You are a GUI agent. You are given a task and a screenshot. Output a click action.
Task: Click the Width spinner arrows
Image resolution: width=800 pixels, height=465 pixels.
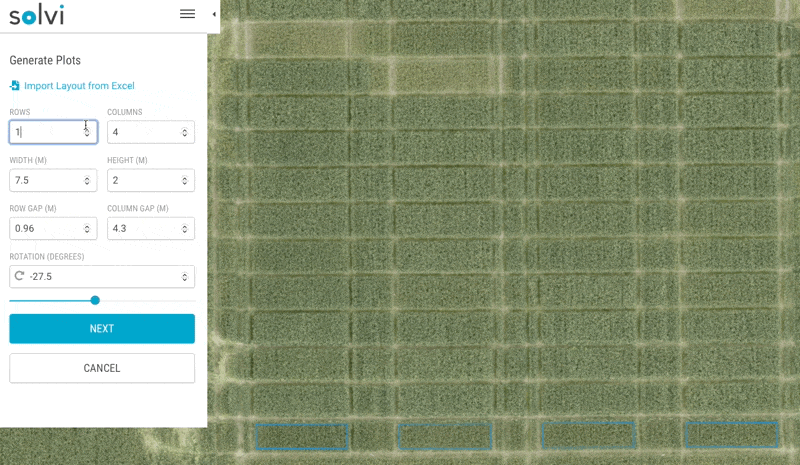point(87,181)
